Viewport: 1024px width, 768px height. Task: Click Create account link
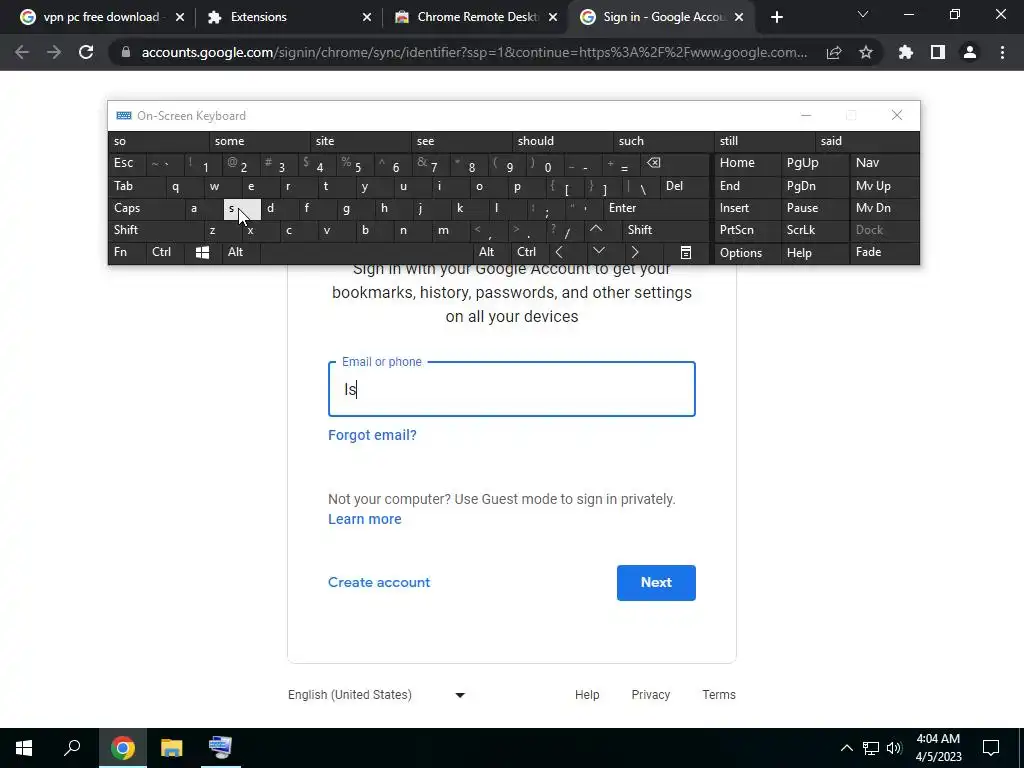click(379, 583)
